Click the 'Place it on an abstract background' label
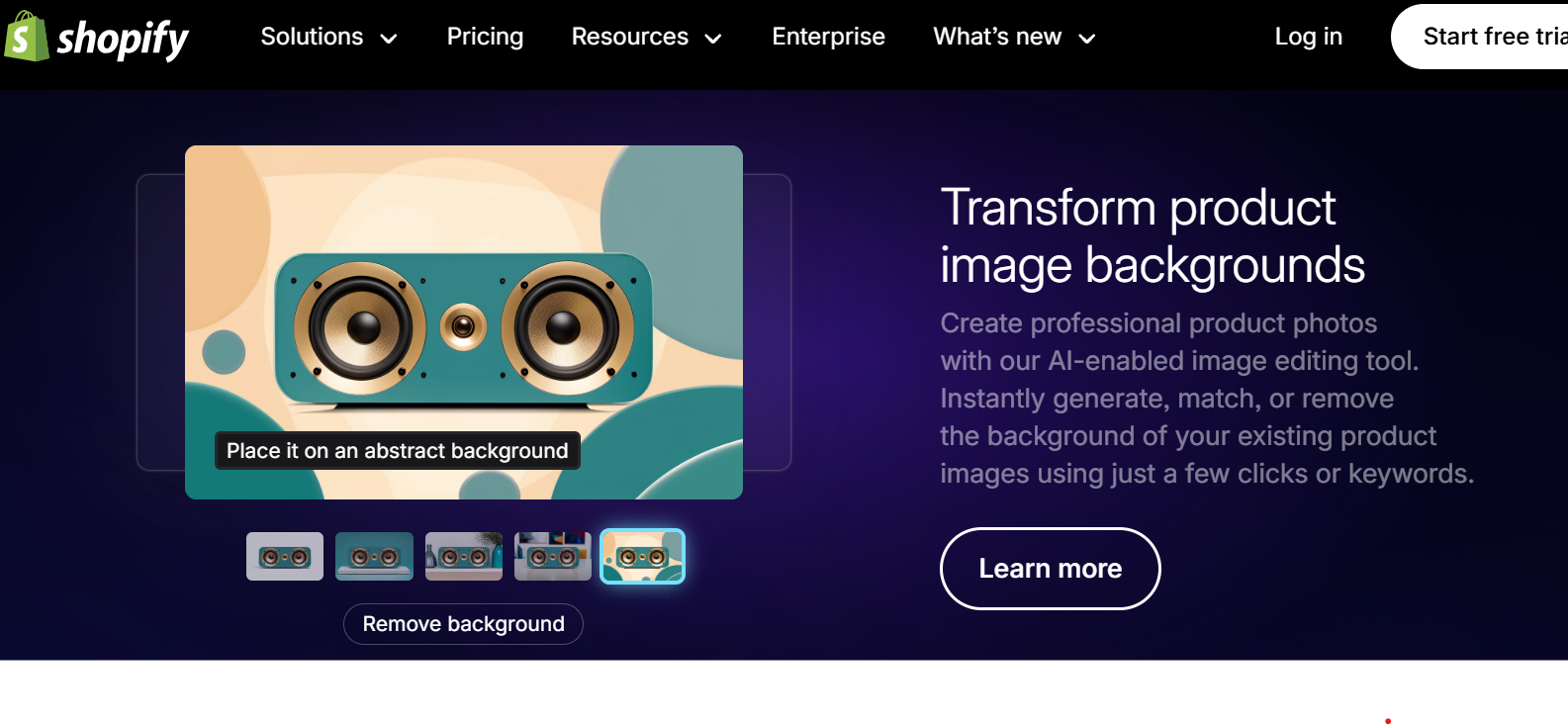This screenshot has width=1568, height=725. (x=398, y=451)
